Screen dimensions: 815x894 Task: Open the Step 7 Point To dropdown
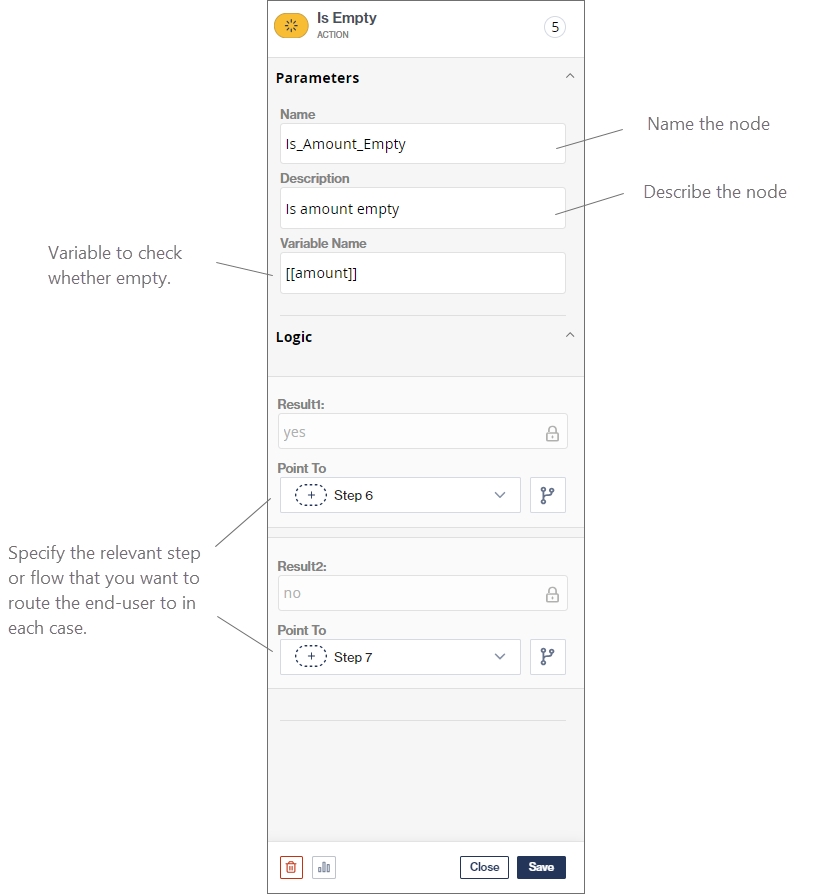pyautogui.click(x=400, y=657)
